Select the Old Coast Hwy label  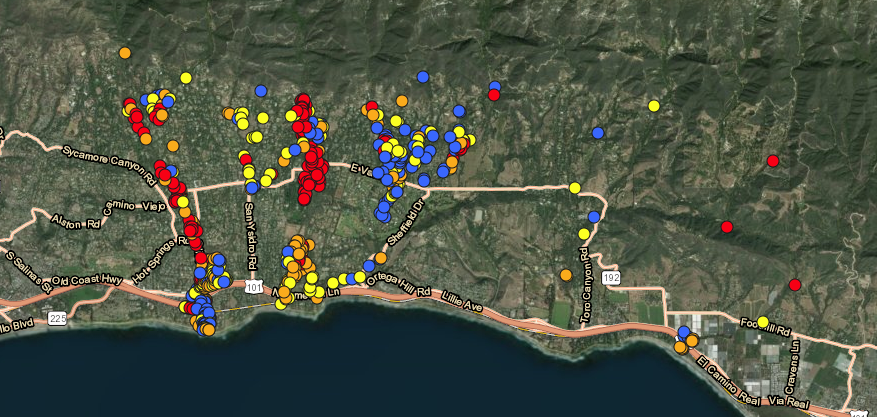point(88,281)
